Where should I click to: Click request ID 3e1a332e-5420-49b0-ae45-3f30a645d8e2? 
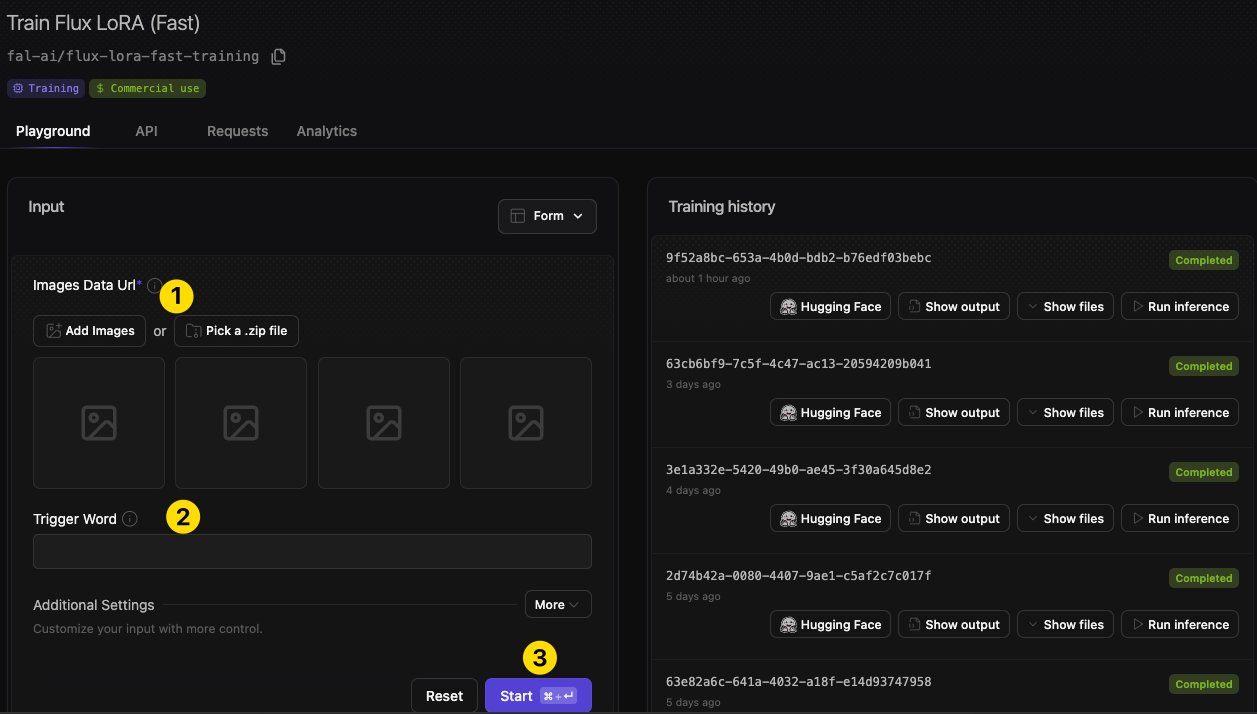pos(798,470)
